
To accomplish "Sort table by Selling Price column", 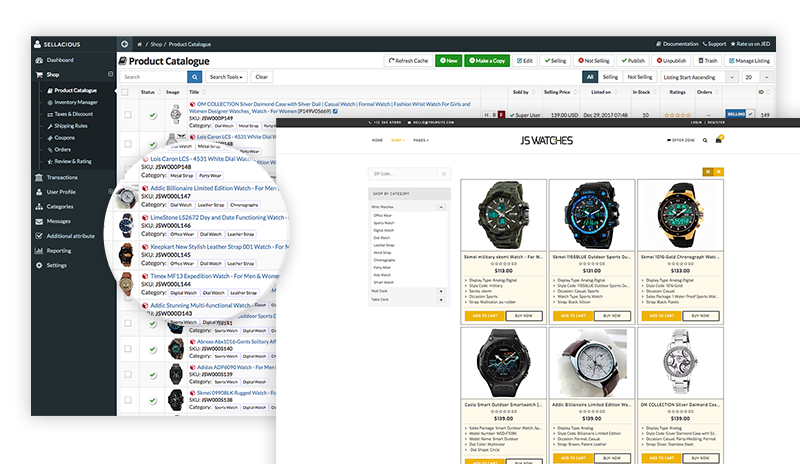I will point(560,92).
